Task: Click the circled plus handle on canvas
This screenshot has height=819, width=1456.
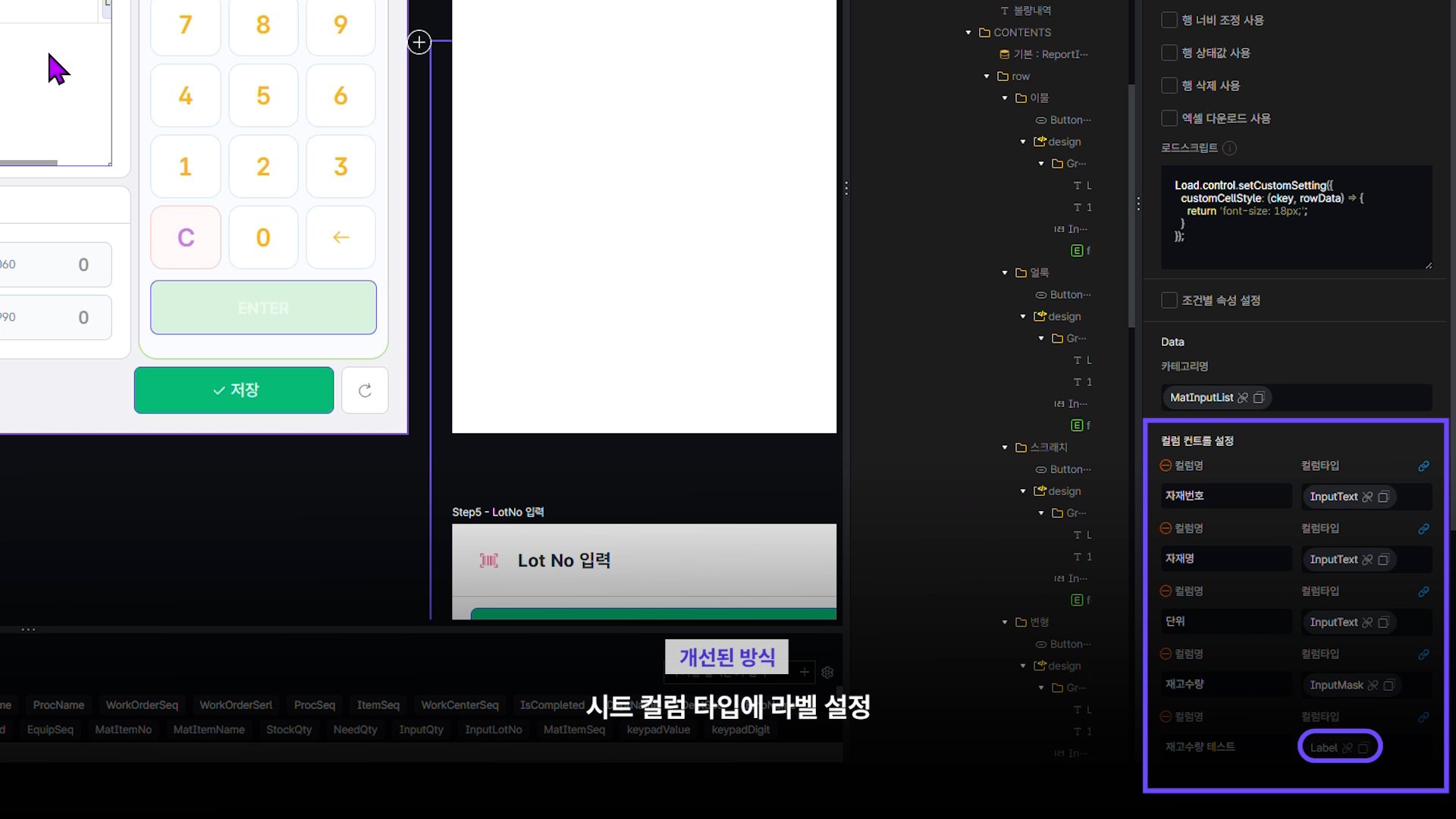Action: (419, 42)
